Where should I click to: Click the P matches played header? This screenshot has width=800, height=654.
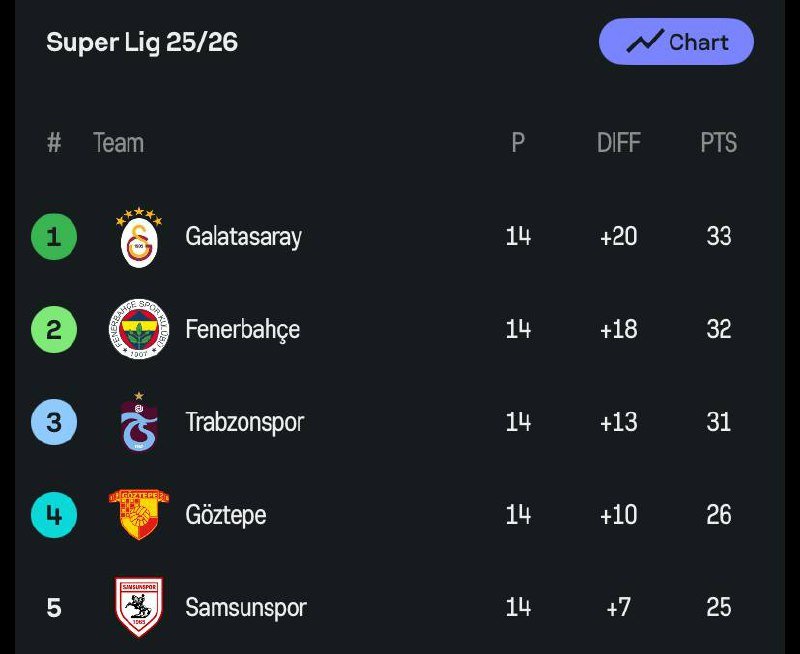[x=518, y=143]
